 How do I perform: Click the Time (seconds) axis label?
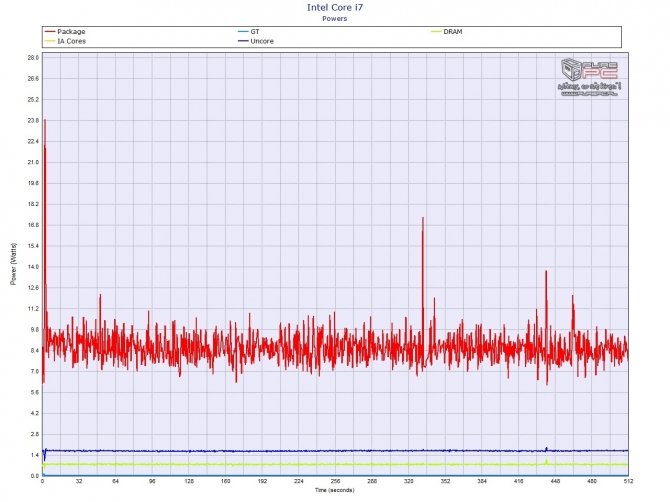pos(335,490)
